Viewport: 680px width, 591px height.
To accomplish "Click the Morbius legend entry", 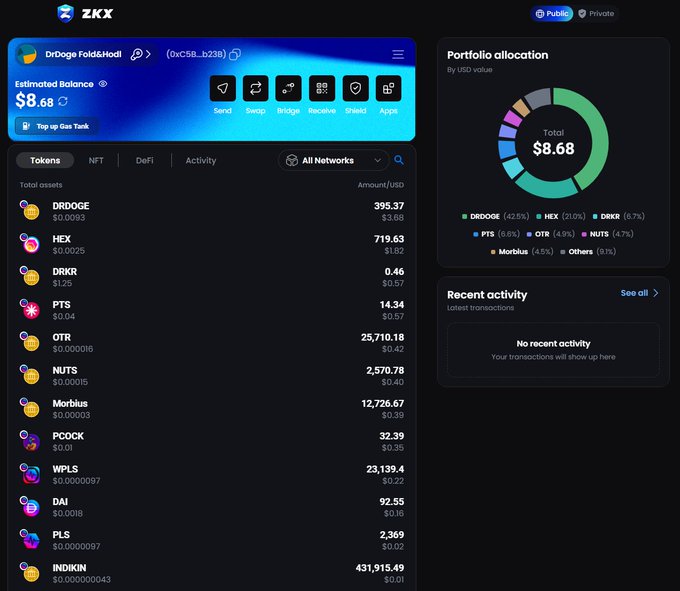I will coord(522,251).
